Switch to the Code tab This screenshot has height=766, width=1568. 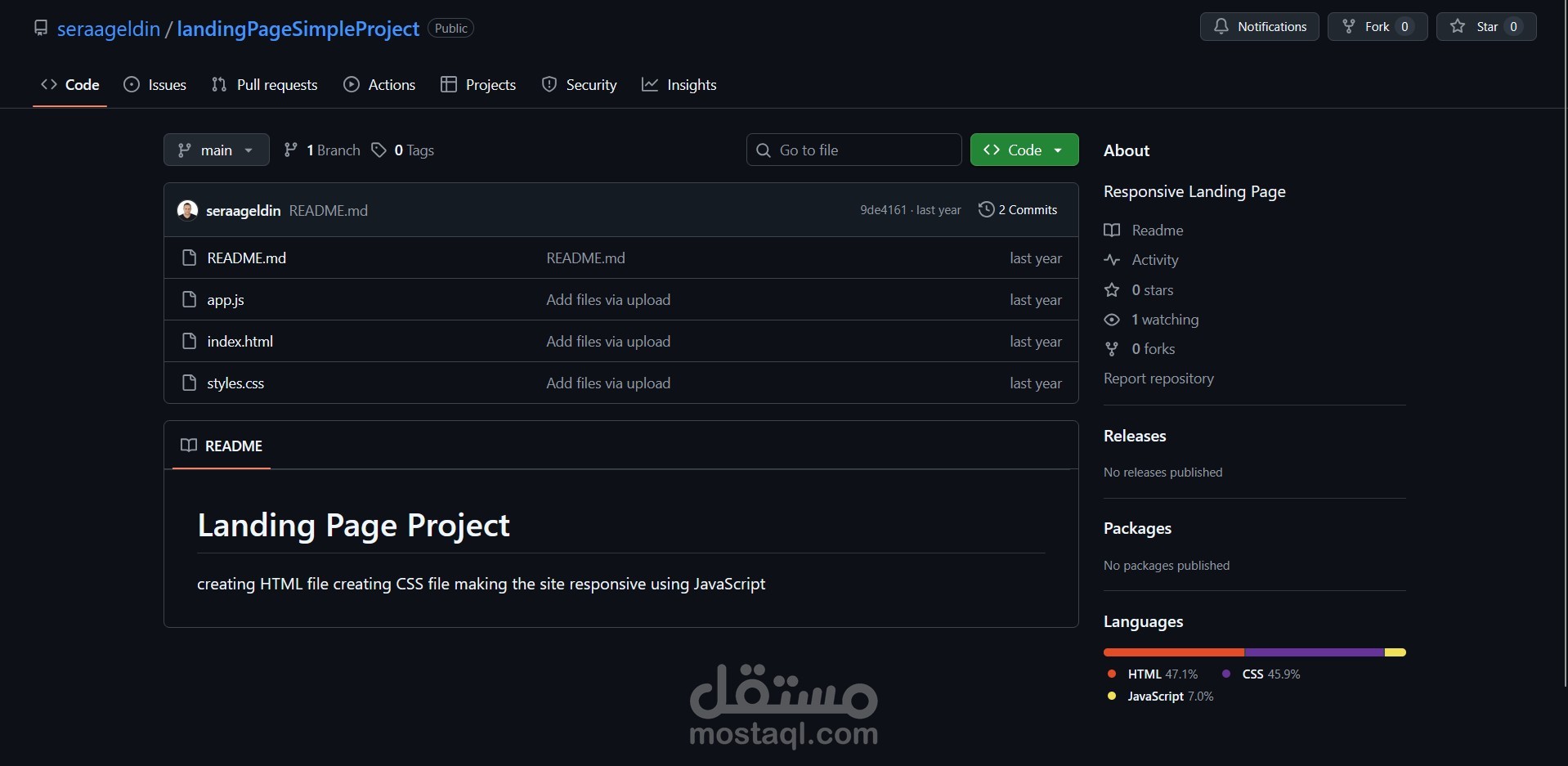tap(70, 85)
